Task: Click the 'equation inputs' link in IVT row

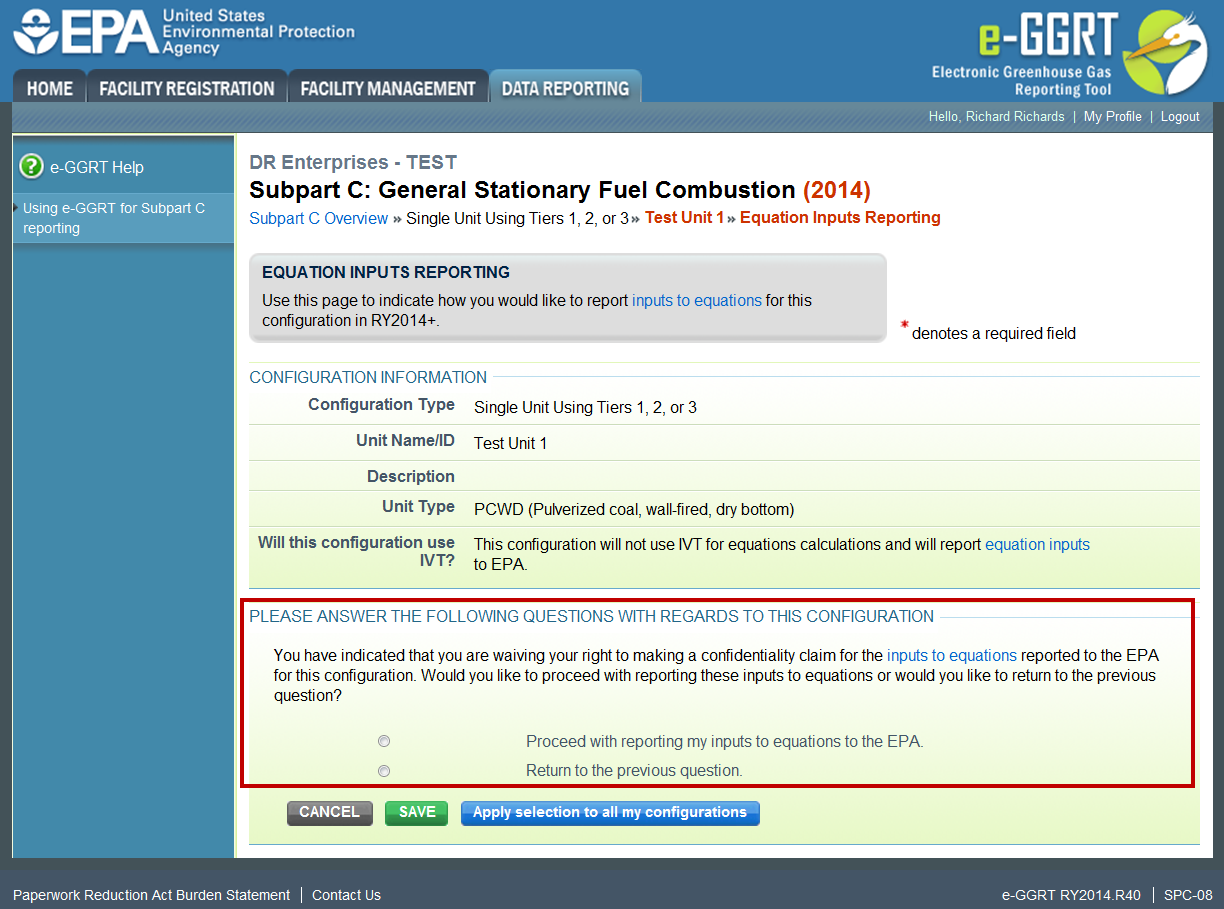Action: click(x=1037, y=544)
